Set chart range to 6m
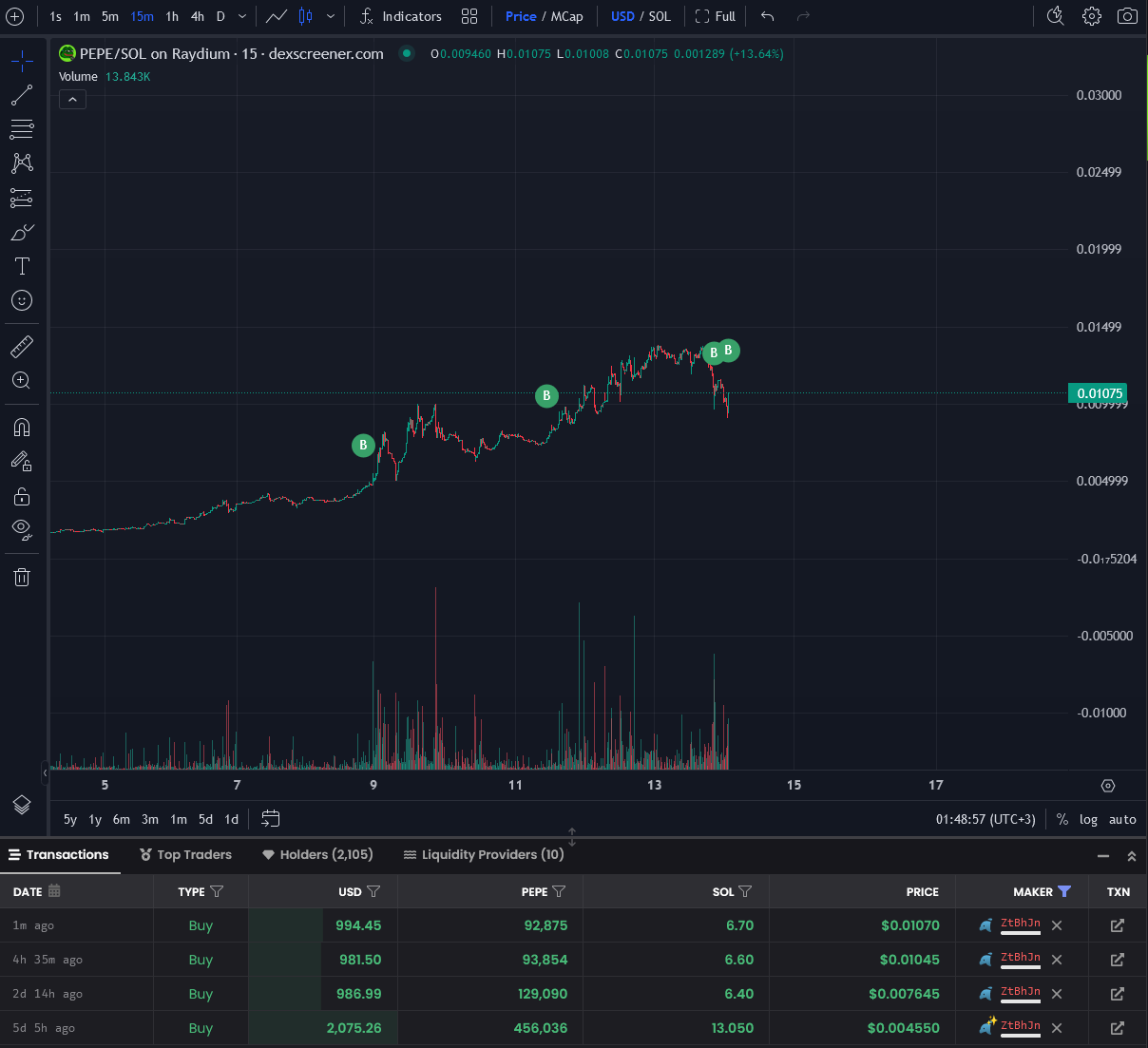This screenshot has height=1048, width=1148. [x=122, y=819]
